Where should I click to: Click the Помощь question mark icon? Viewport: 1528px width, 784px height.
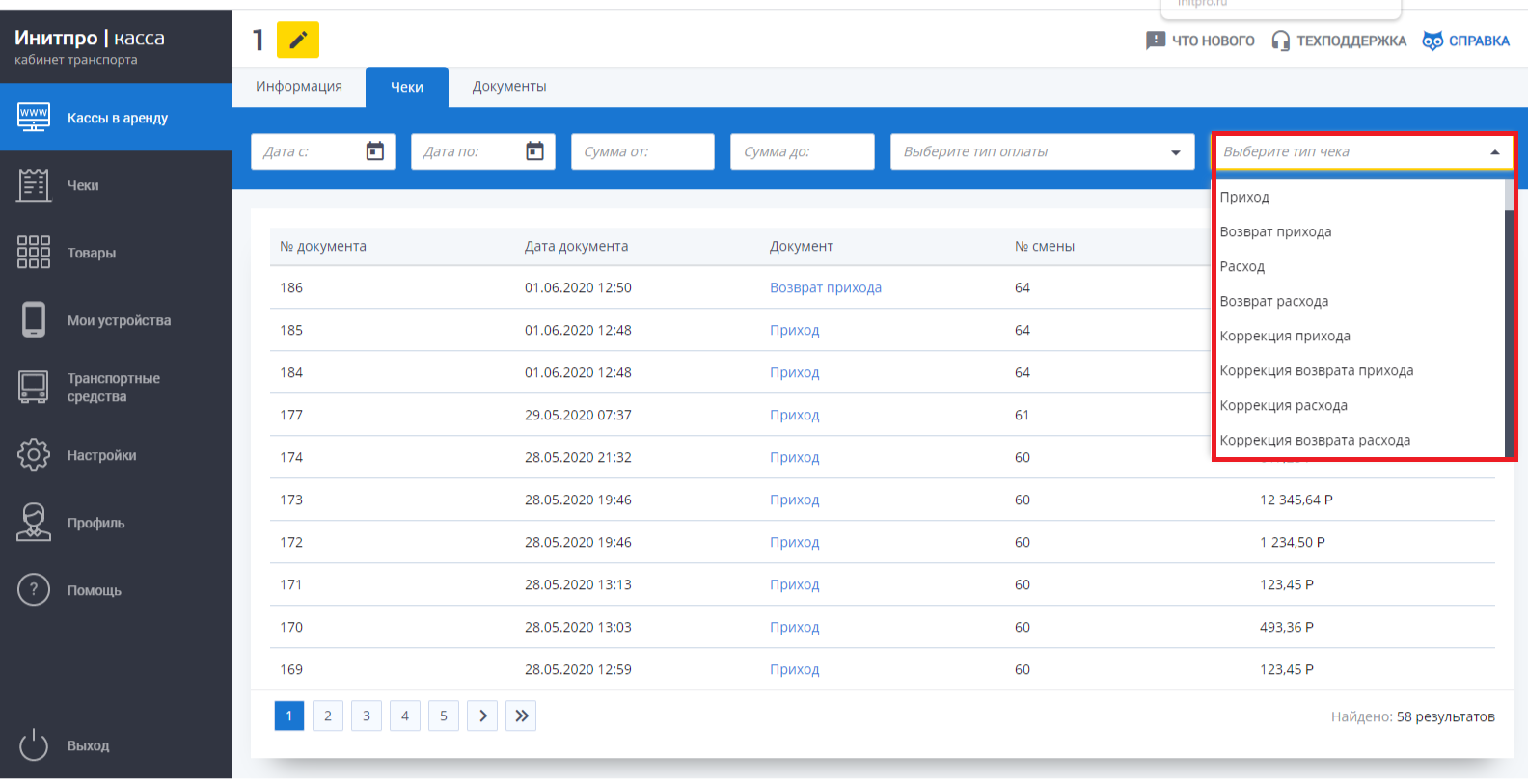pyautogui.click(x=34, y=590)
